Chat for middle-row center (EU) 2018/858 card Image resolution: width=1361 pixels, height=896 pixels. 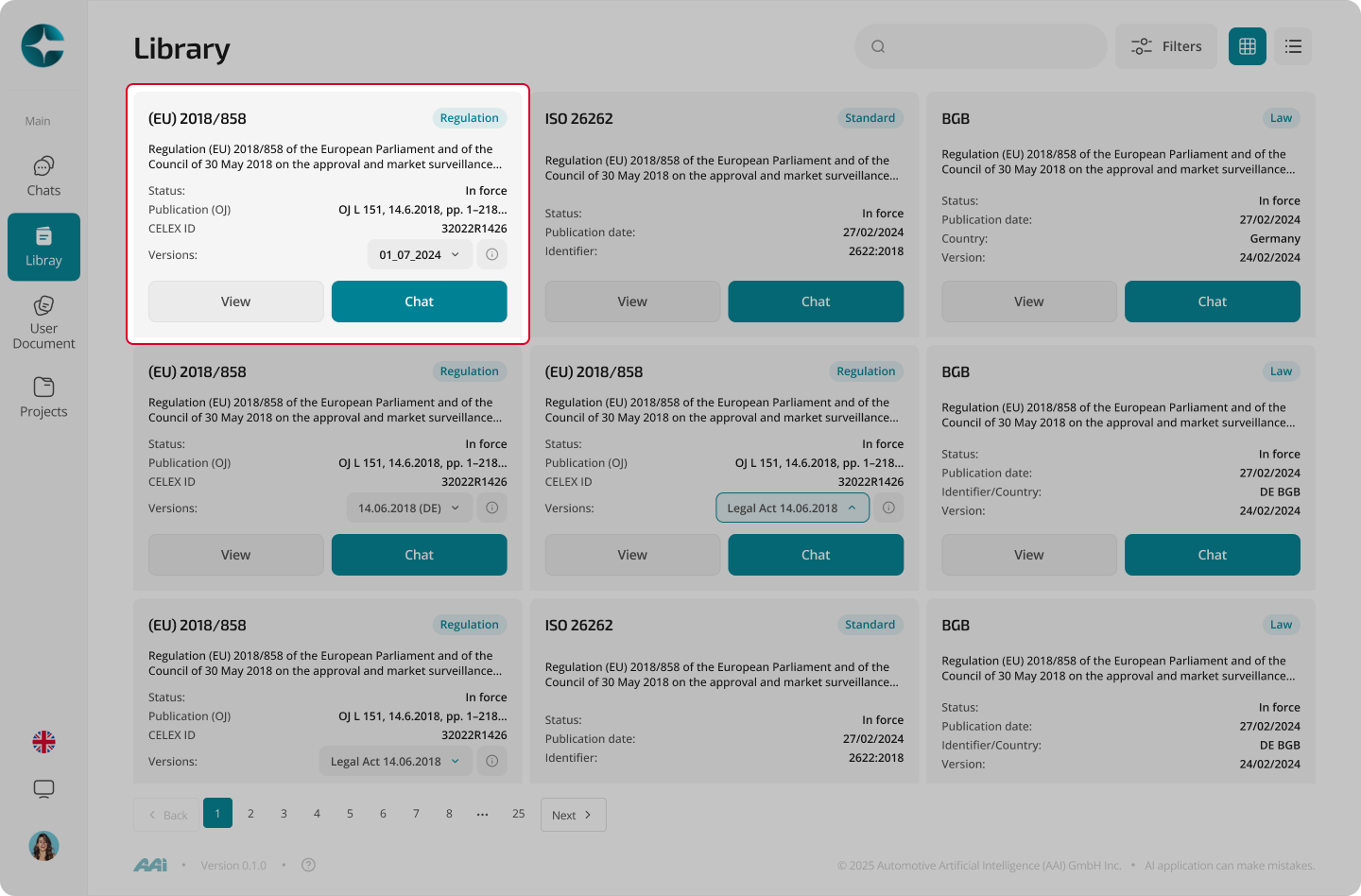[x=816, y=555]
